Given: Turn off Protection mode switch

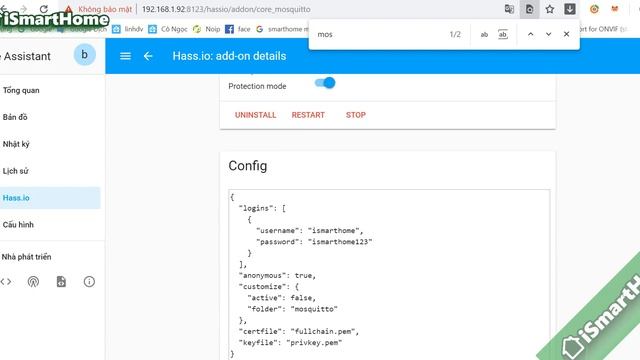Looking at the screenshot, I should [325, 83].
